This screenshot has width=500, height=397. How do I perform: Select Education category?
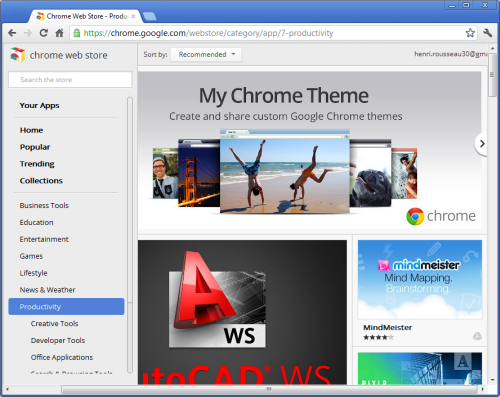[36, 222]
